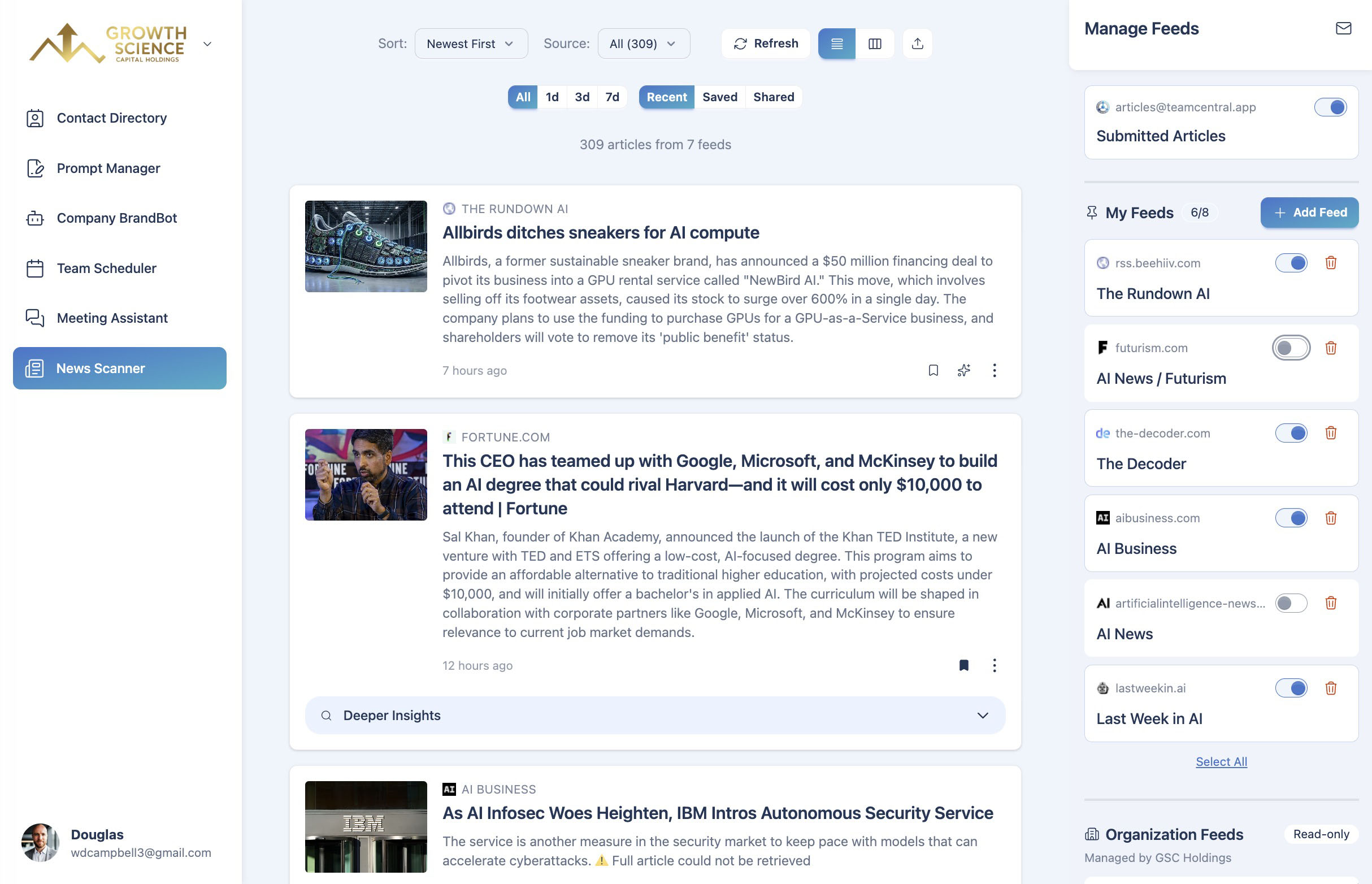Screen dimensions: 1372x884
Task: Bookmark the Allbirds article
Action: [x=933, y=370]
